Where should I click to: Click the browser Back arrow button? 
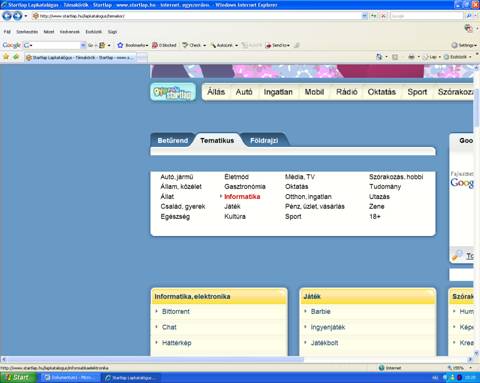tap(7, 16)
